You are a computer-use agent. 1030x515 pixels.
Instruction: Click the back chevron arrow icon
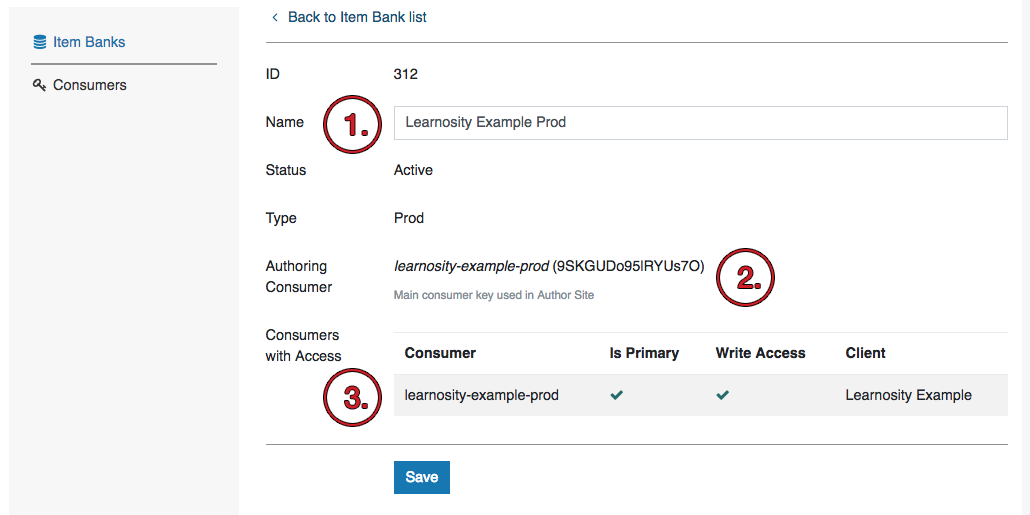(x=275, y=17)
